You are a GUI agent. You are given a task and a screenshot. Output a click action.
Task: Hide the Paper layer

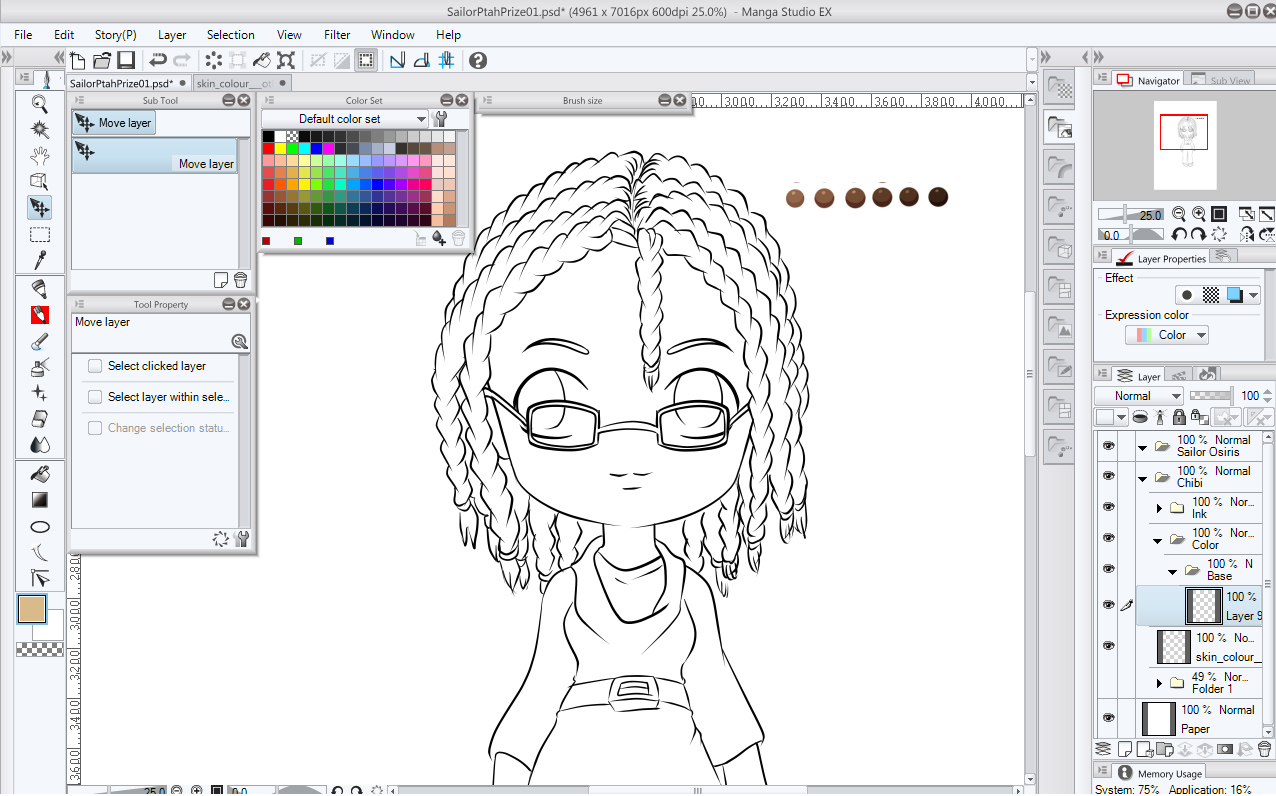[x=1108, y=718]
